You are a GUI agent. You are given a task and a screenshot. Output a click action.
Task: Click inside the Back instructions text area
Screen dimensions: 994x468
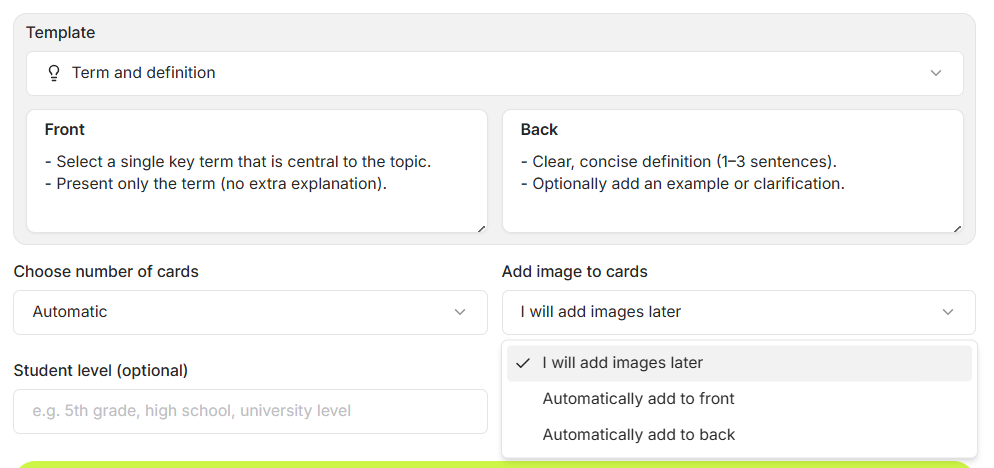coord(733,171)
